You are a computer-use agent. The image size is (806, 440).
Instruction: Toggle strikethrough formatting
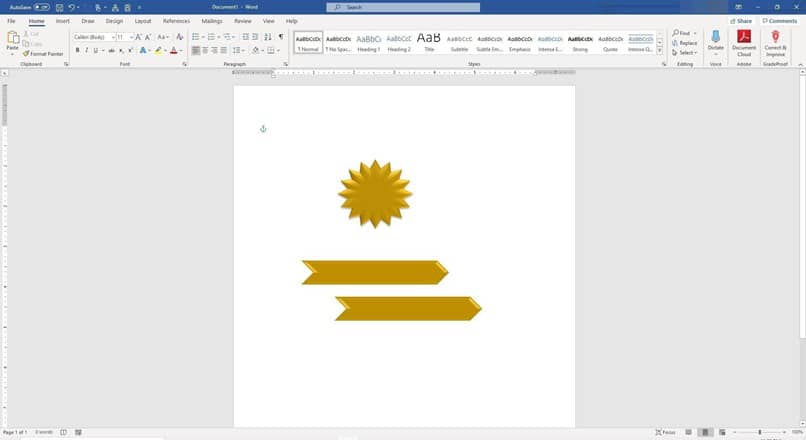tap(112, 50)
